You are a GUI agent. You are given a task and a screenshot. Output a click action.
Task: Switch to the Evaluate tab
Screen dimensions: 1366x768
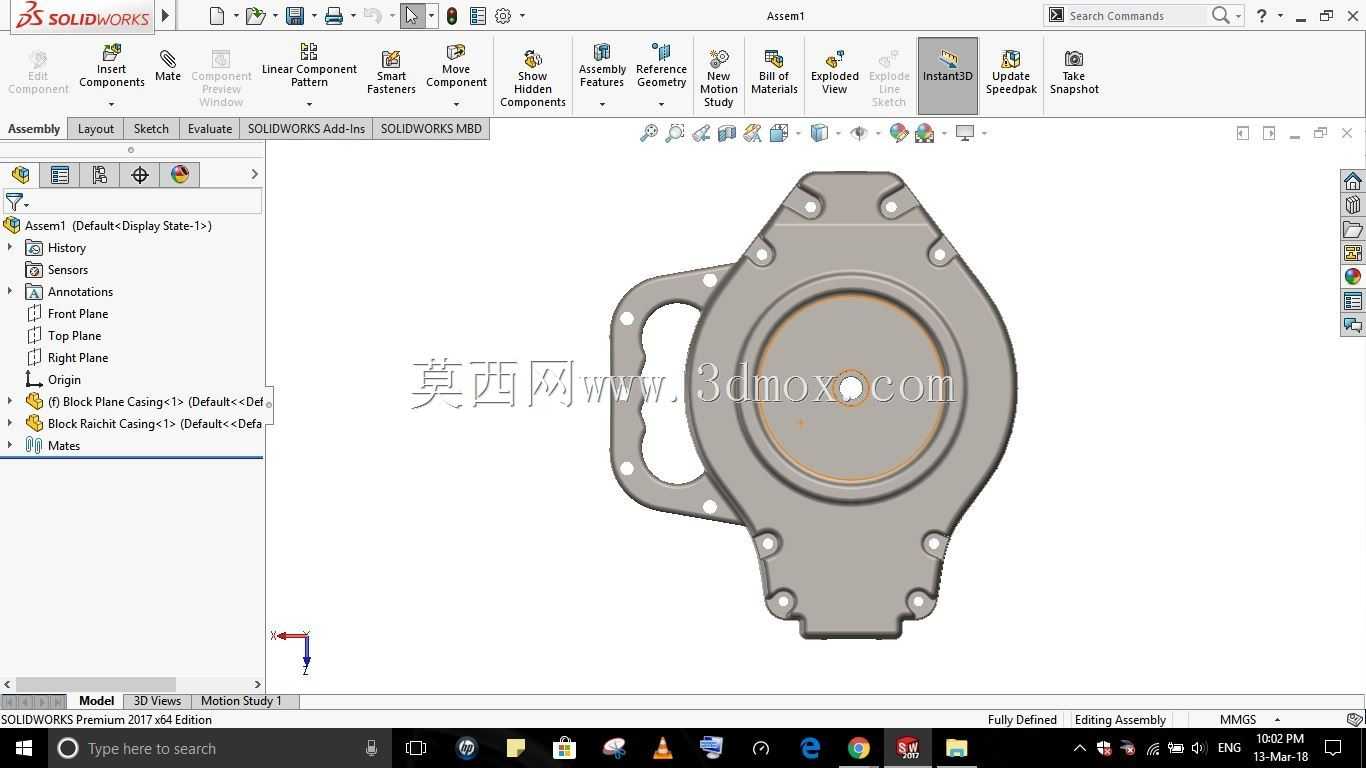(210, 129)
